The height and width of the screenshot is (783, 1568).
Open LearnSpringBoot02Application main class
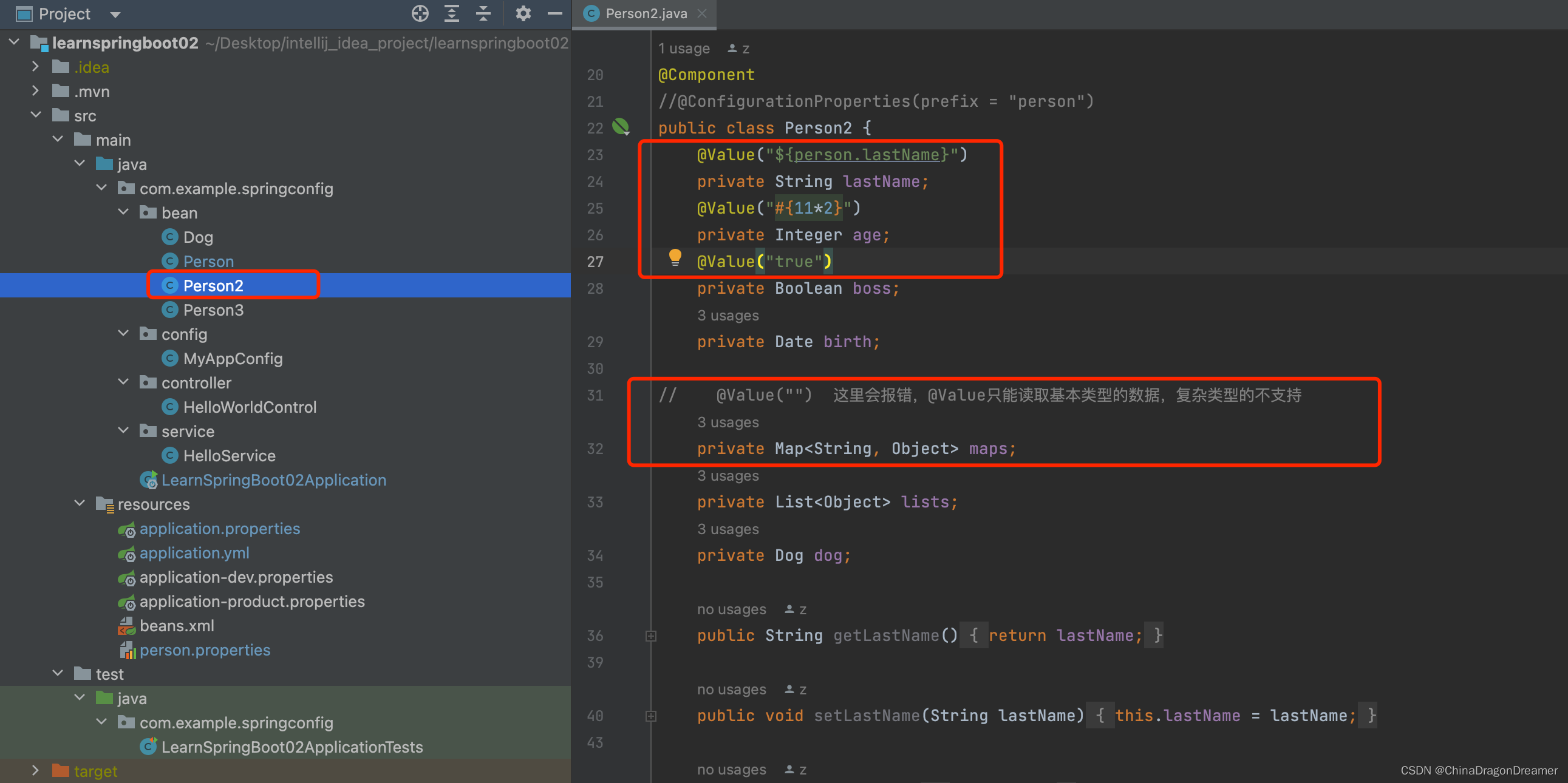click(x=273, y=480)
